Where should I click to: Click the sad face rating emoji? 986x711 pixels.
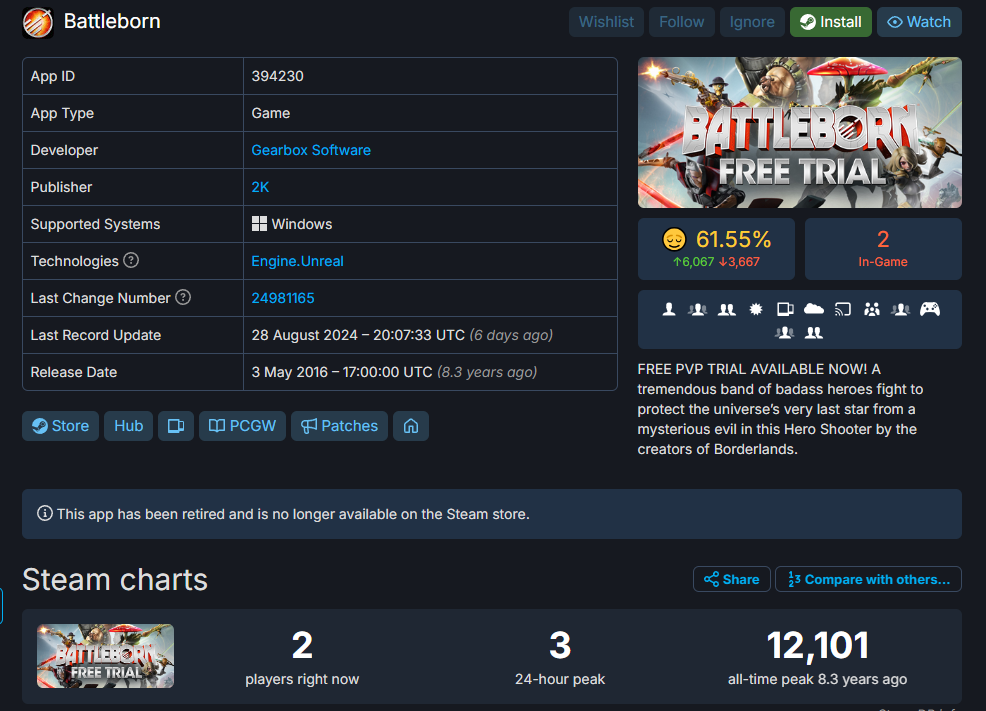point(674,240)
